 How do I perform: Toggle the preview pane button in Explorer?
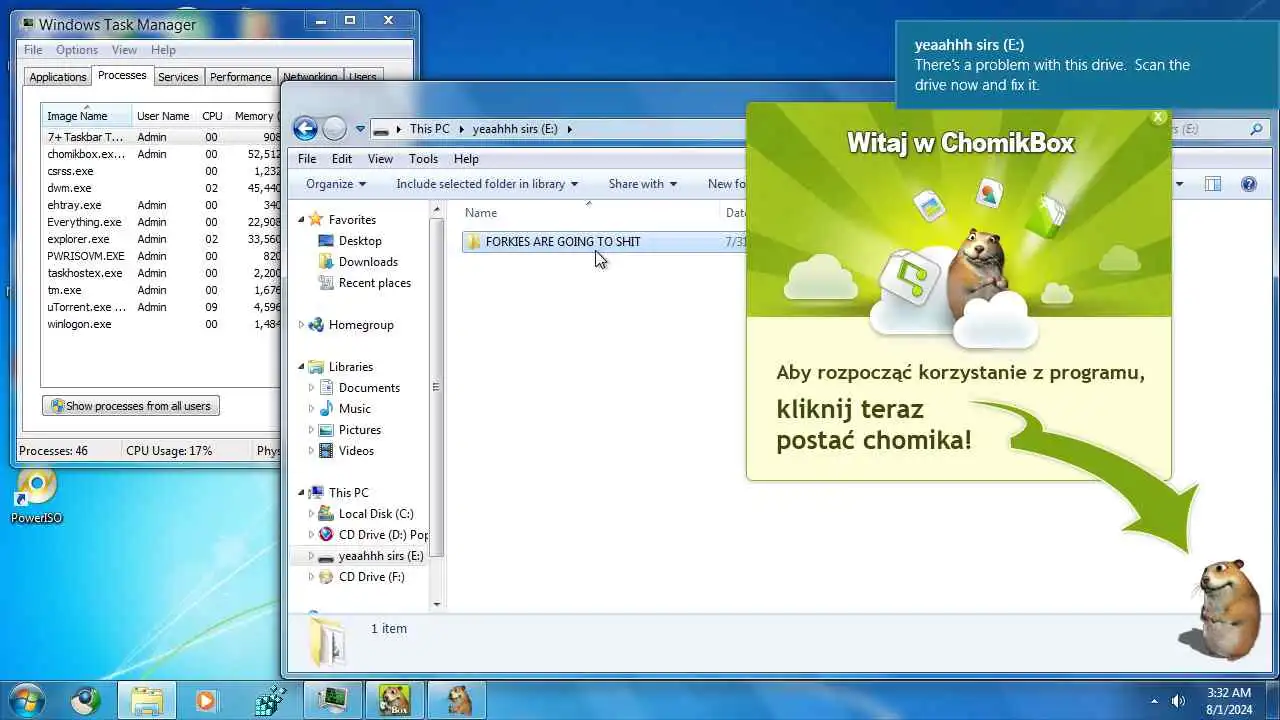coord(1213,184)
